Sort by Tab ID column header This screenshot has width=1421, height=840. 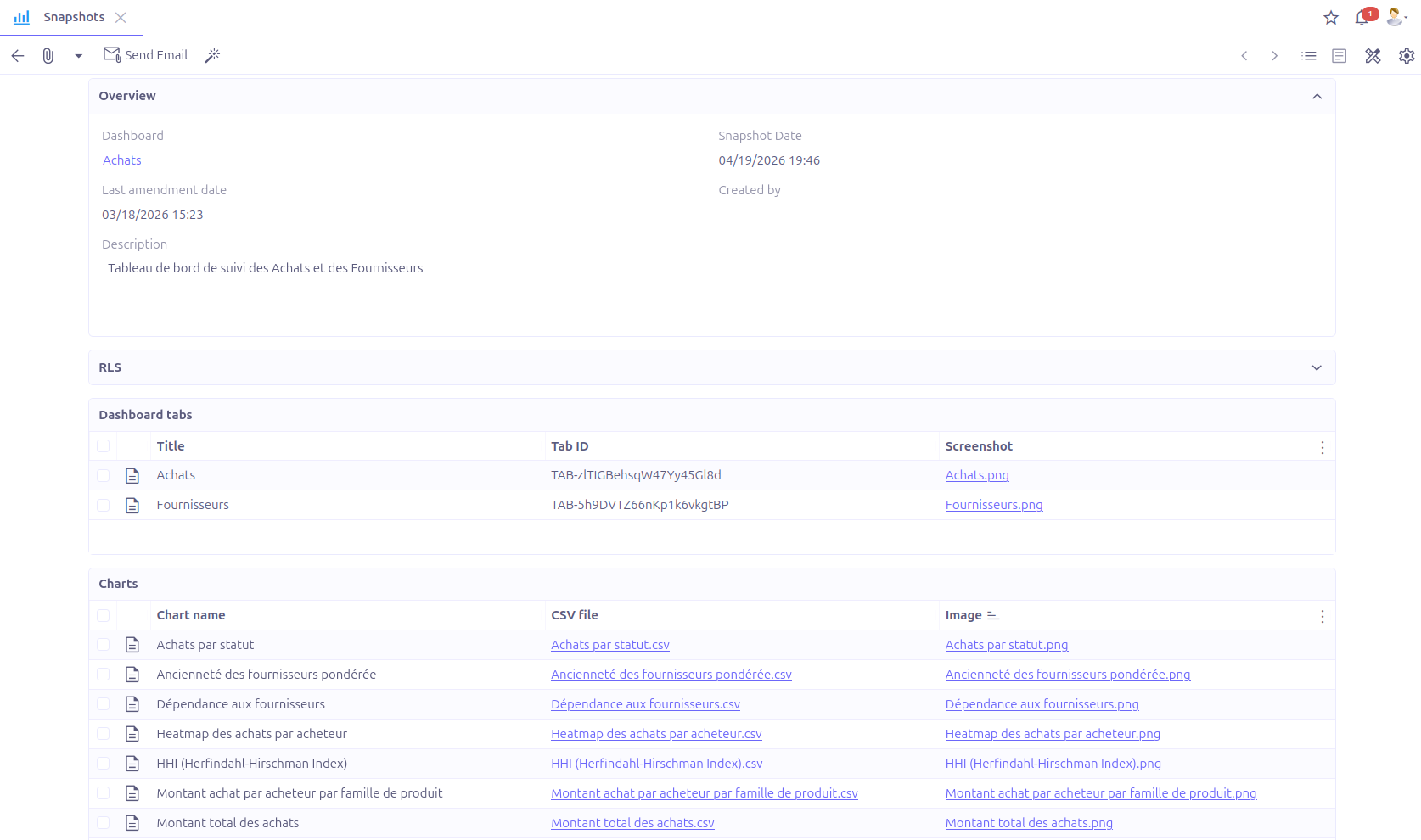point(570,446)
